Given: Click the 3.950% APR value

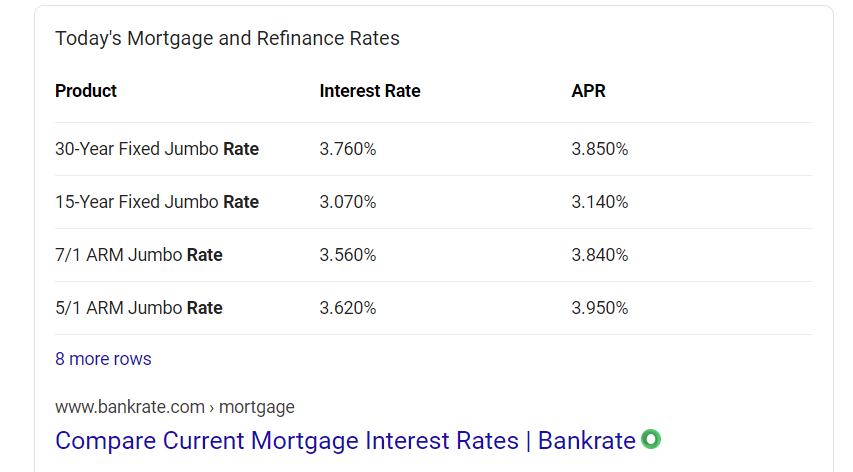Looking at the screenshot, I should pos(599,308).
